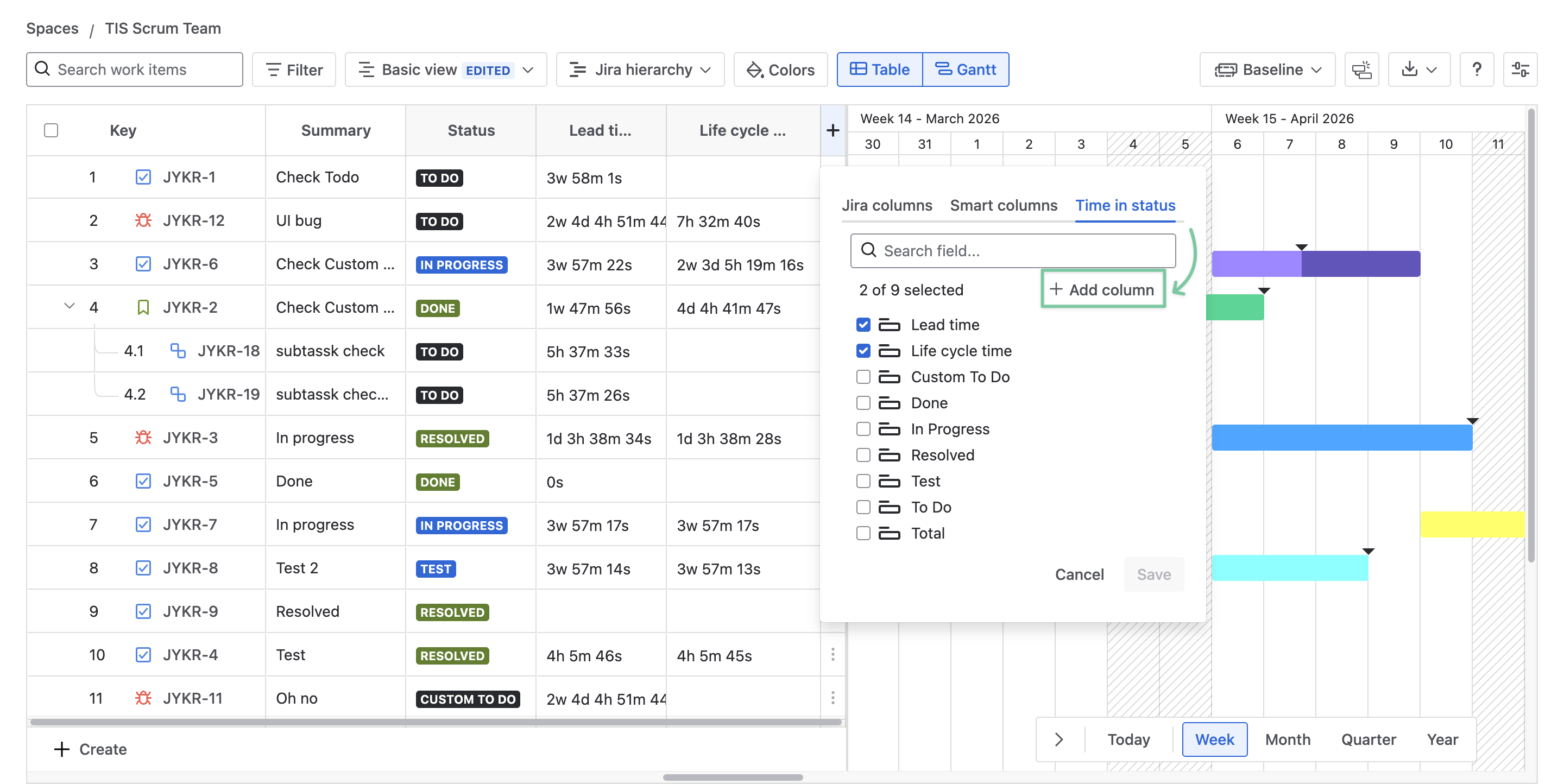Click the Cancel button
1564x784 pixels.
[1079, 574]
